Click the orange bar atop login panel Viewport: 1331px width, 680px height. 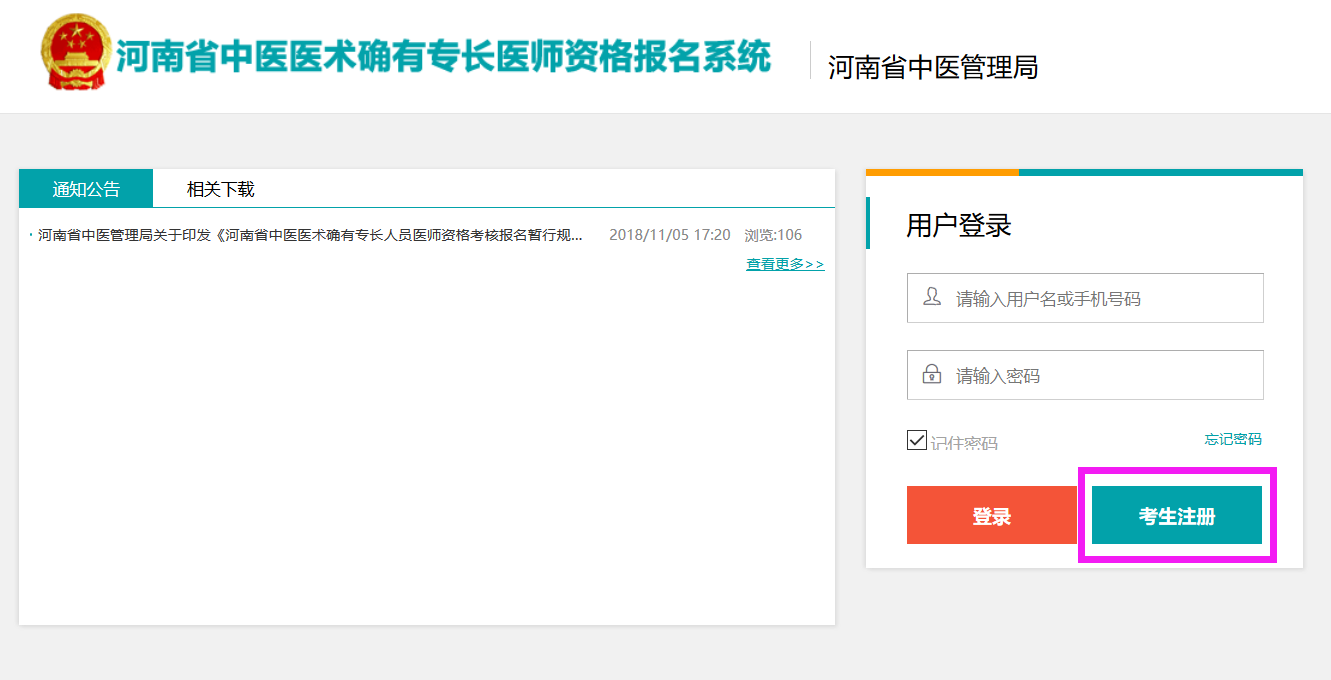pos(942,172)
